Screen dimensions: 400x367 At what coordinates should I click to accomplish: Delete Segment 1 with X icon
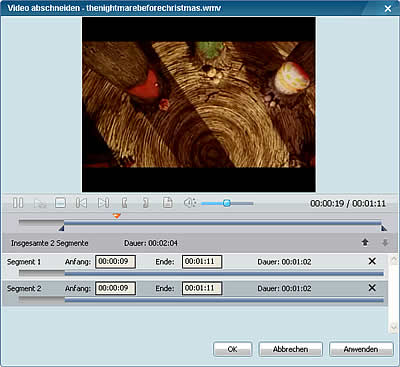point(372,261)
